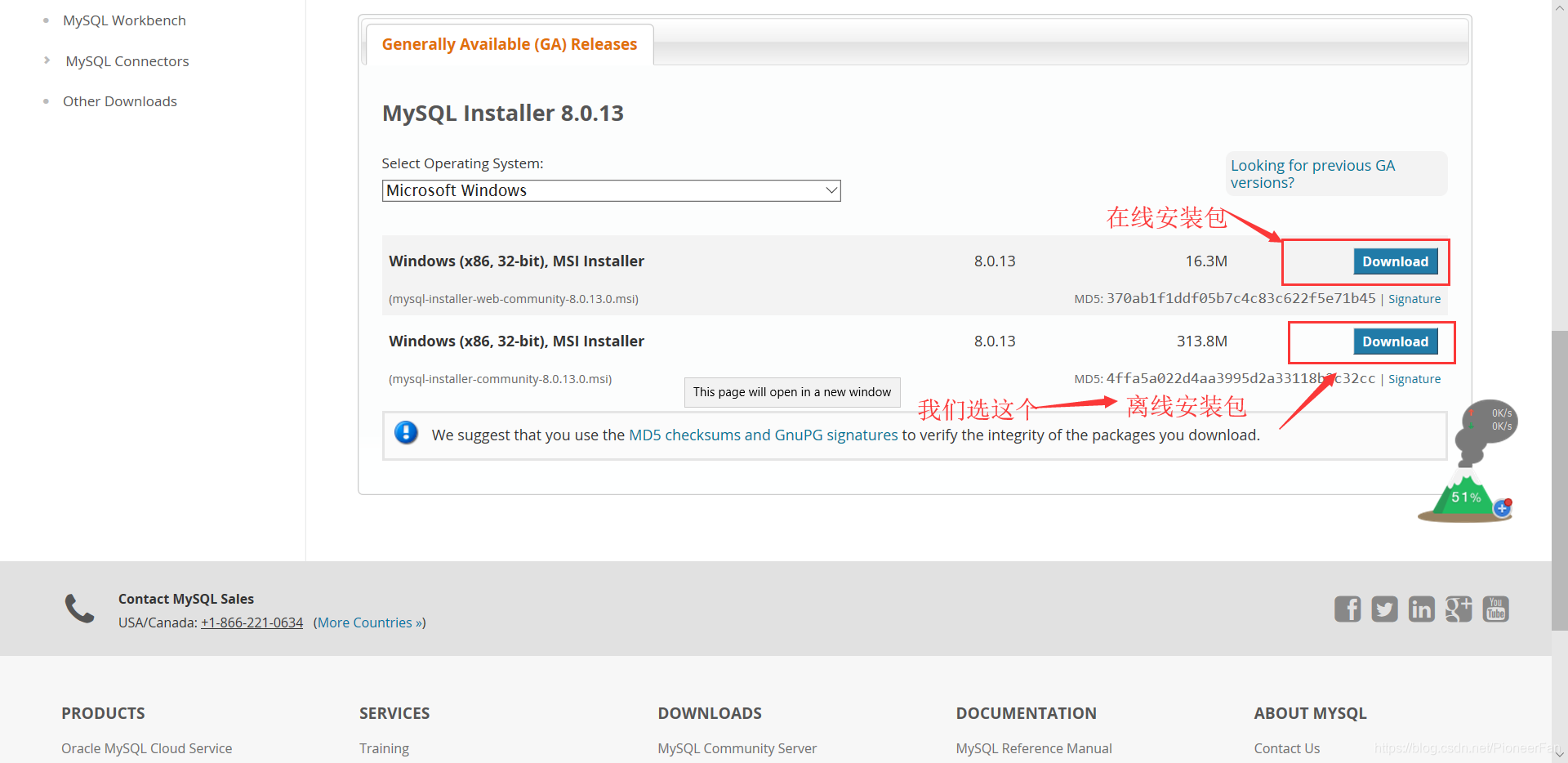Click the DOWNLOADS footer heading
Image resolution: width=1568 pixels, height=763 pixels.
point(710,713)
